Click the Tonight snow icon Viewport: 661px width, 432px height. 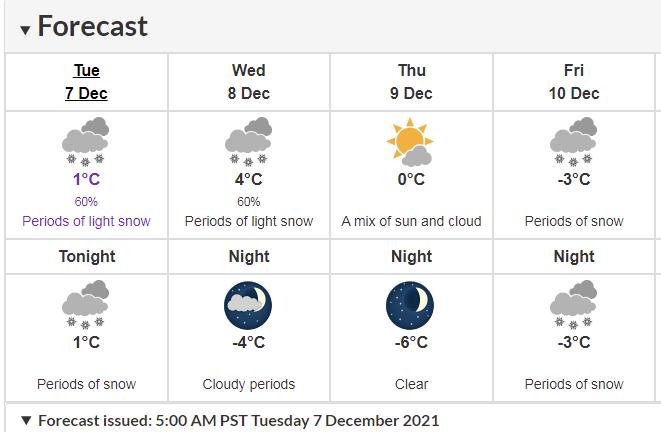[85, 304]
